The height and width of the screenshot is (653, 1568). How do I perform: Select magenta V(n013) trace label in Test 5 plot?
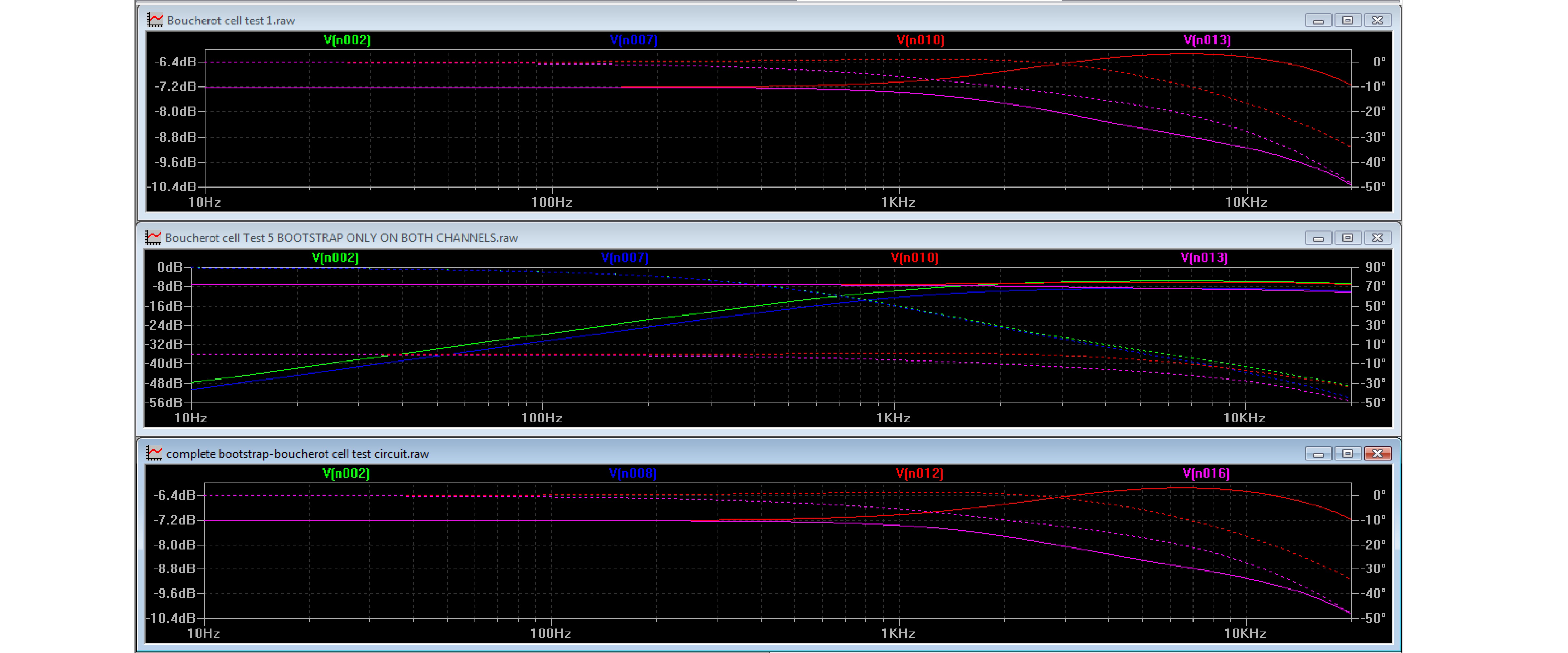pyautogui.click(x=1204, y=258)
